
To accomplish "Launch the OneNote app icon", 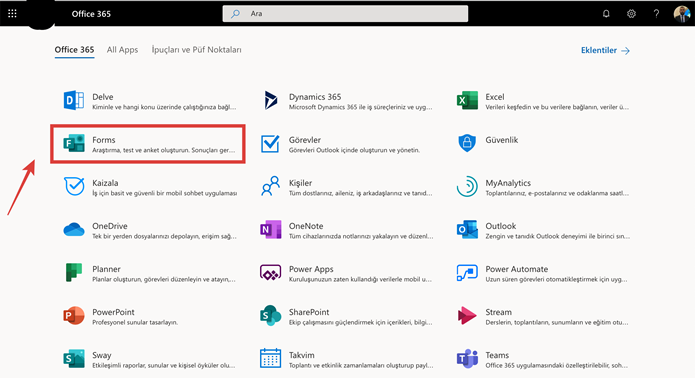I will click(270, 230).
